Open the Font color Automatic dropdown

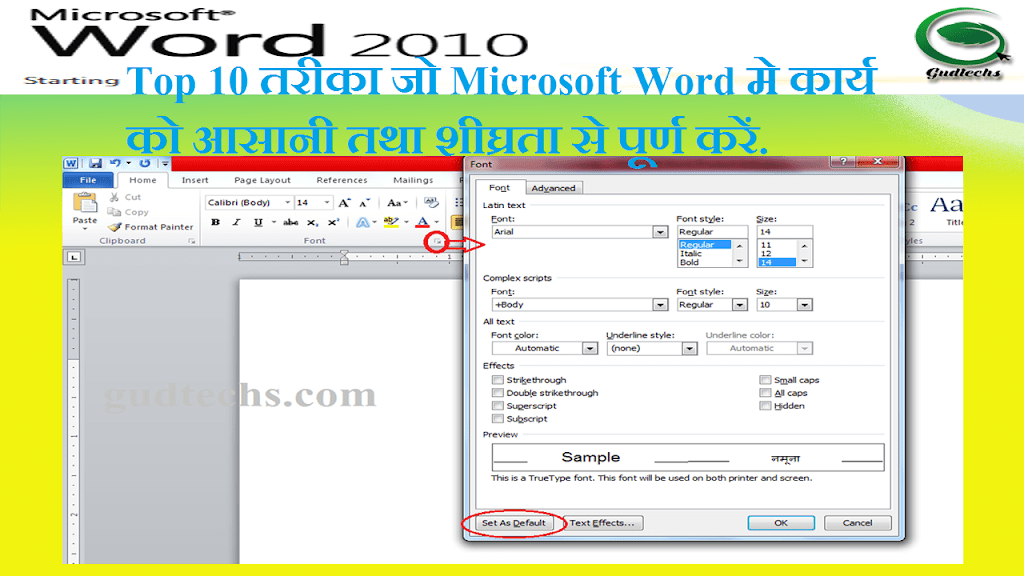(x=589, y=348)
